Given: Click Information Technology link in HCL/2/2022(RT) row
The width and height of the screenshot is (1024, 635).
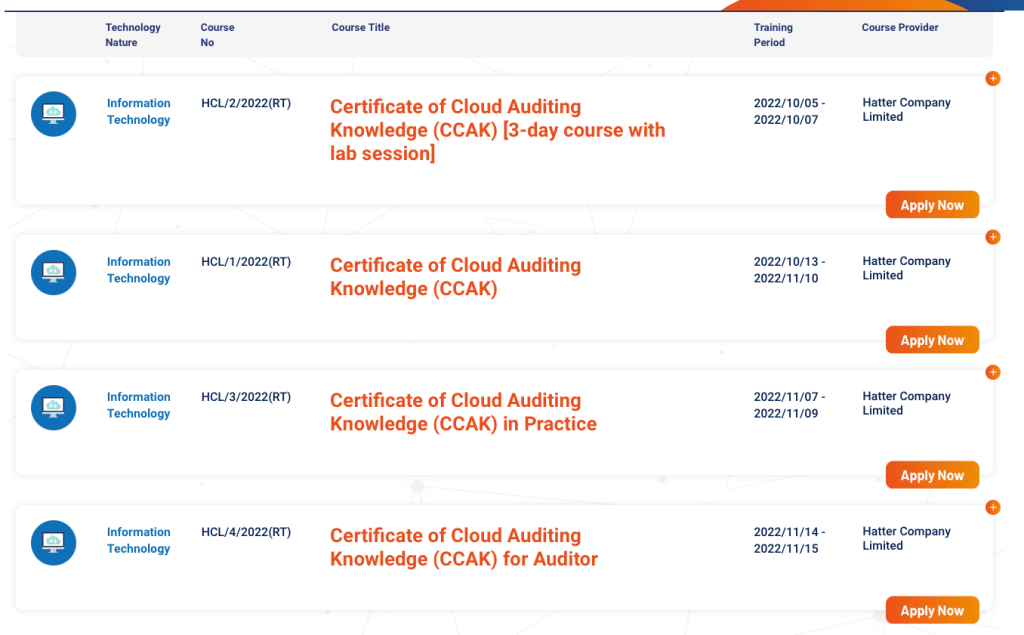Looking at the screenshot, I should (x=138, y=111).
